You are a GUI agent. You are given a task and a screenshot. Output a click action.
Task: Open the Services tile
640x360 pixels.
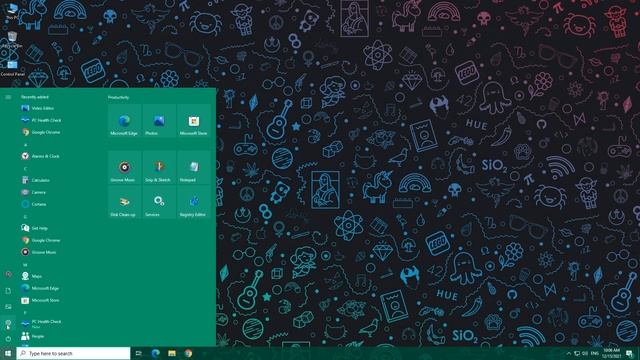[x=159, y=202]
